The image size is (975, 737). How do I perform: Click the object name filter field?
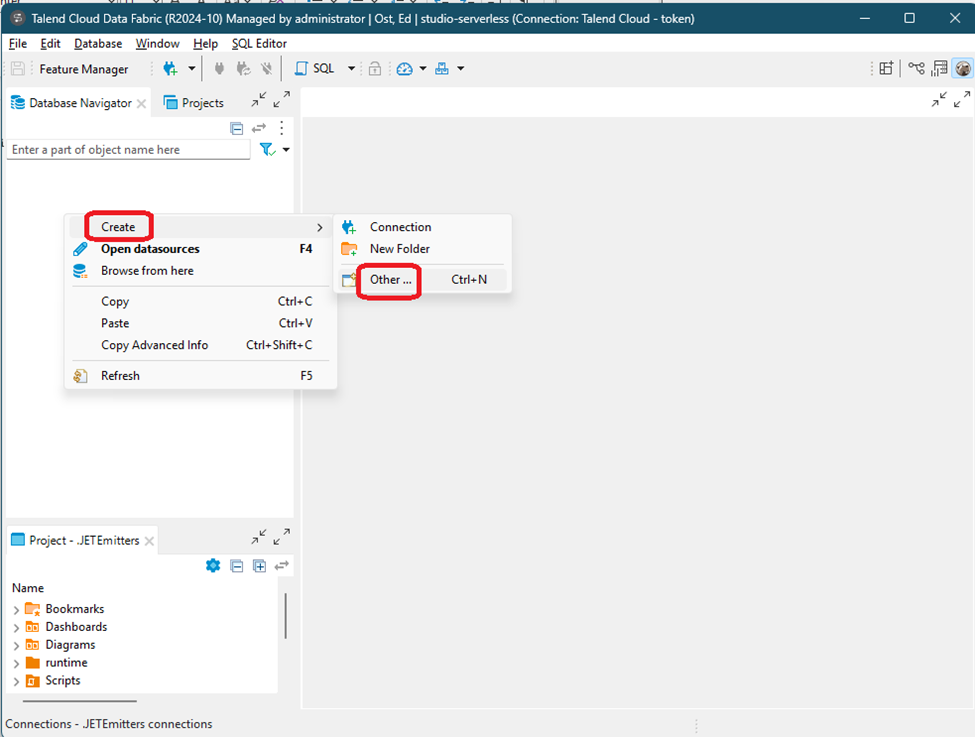click(128, 149)
